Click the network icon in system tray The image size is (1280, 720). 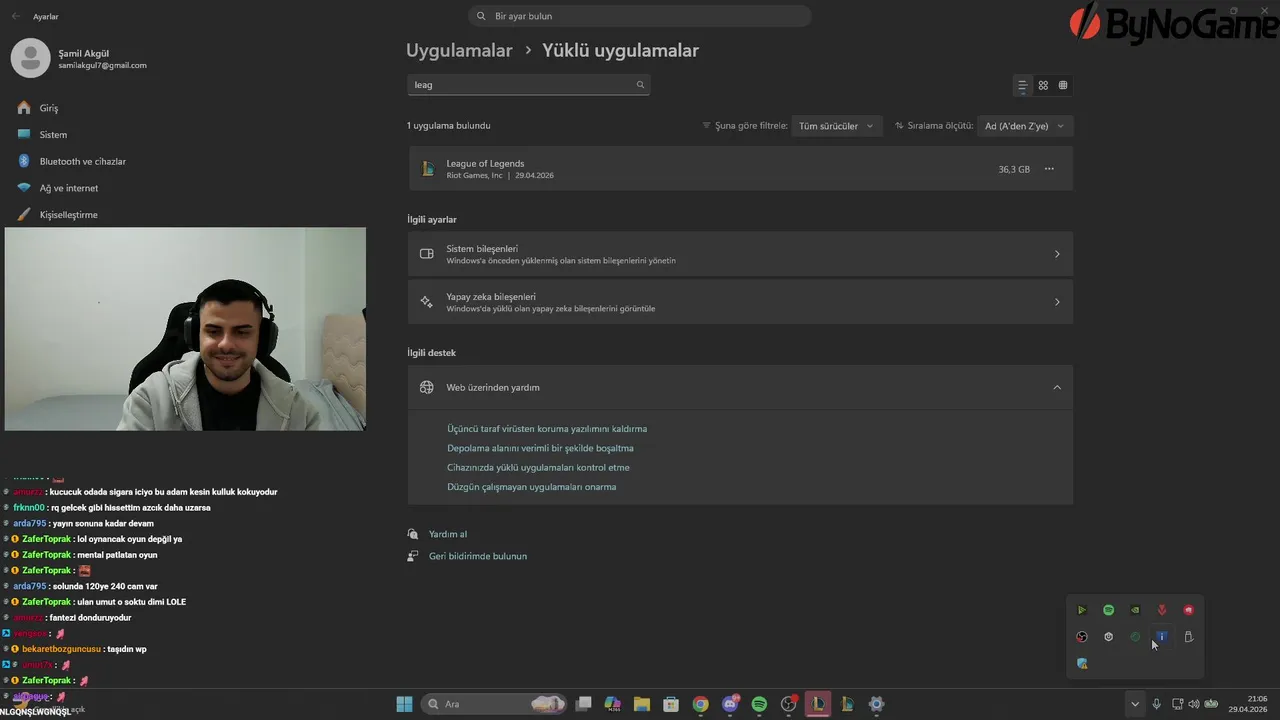[x=1177, y=704]
